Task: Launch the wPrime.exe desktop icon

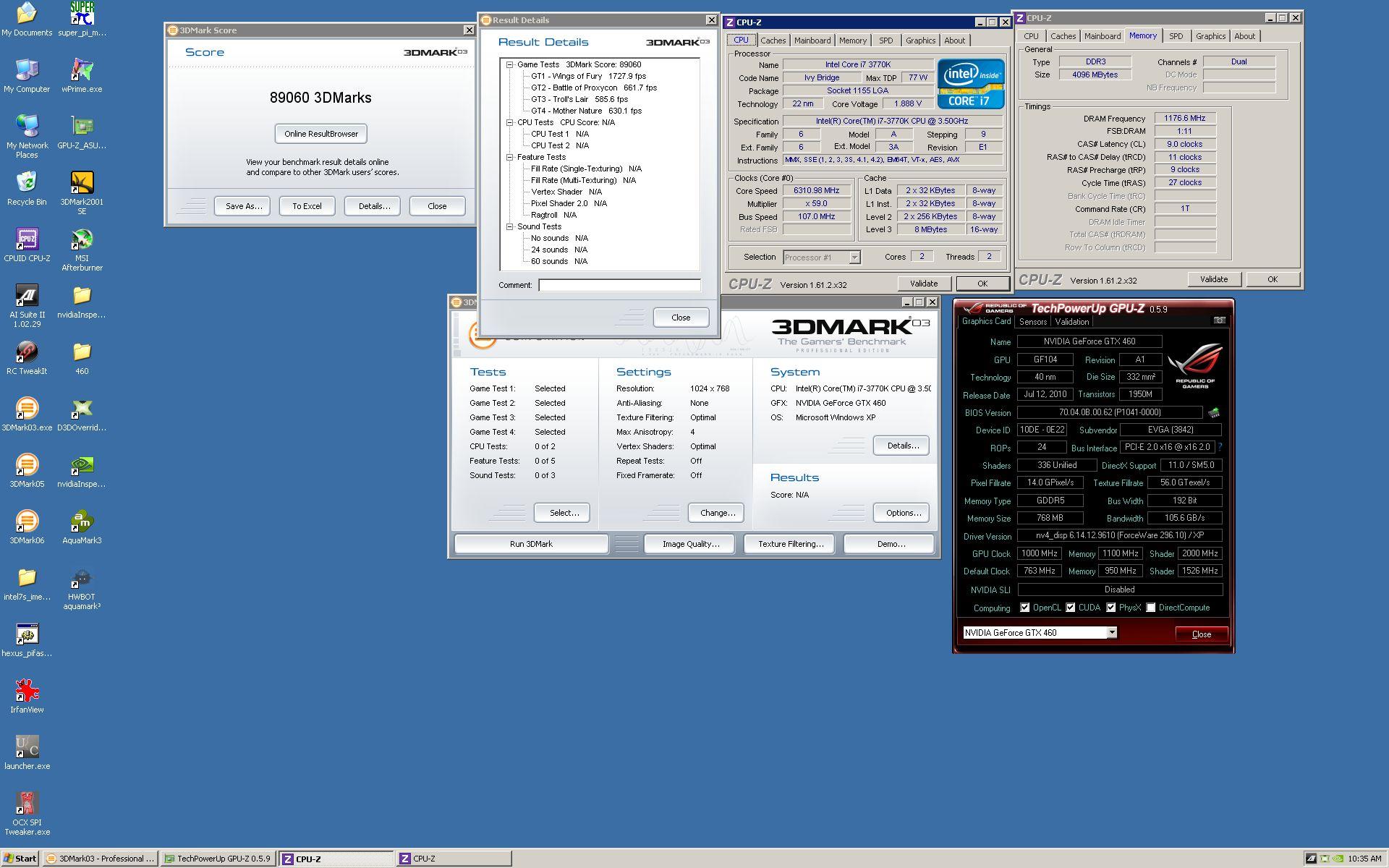Action: [82, 75]
